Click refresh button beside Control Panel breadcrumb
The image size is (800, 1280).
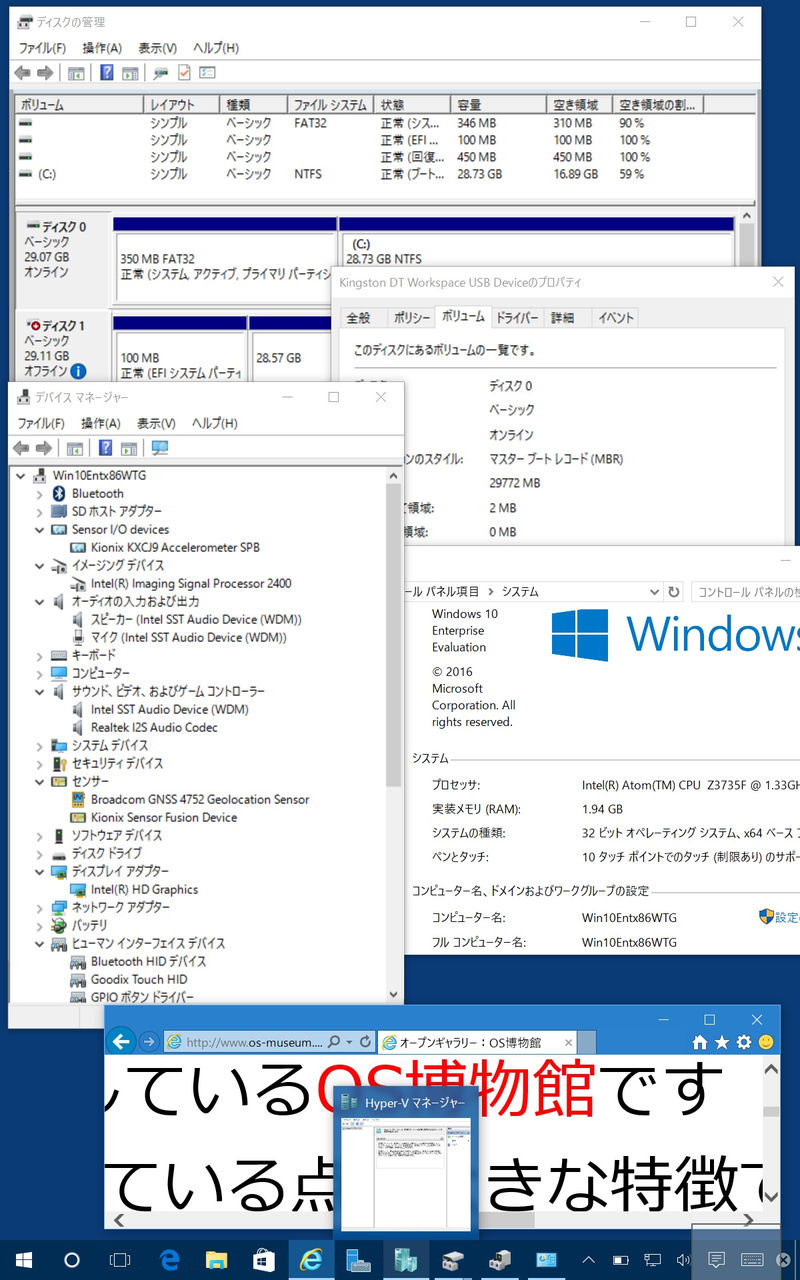coord(674,592)
